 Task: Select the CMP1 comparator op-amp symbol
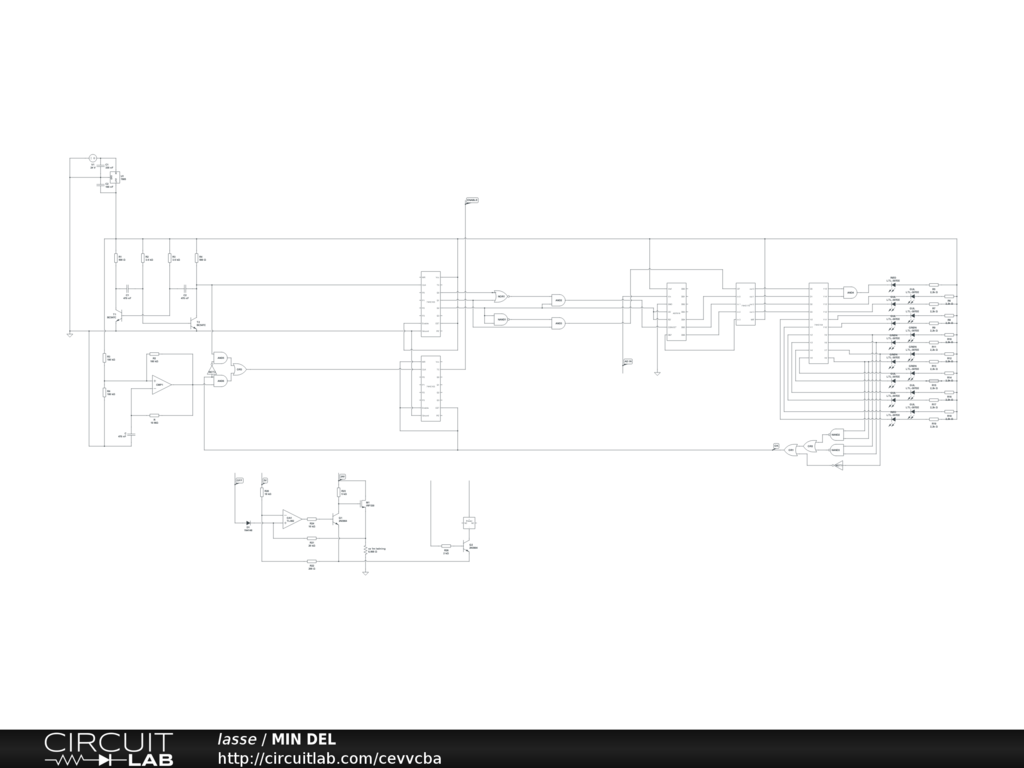[x=160, y=384]
